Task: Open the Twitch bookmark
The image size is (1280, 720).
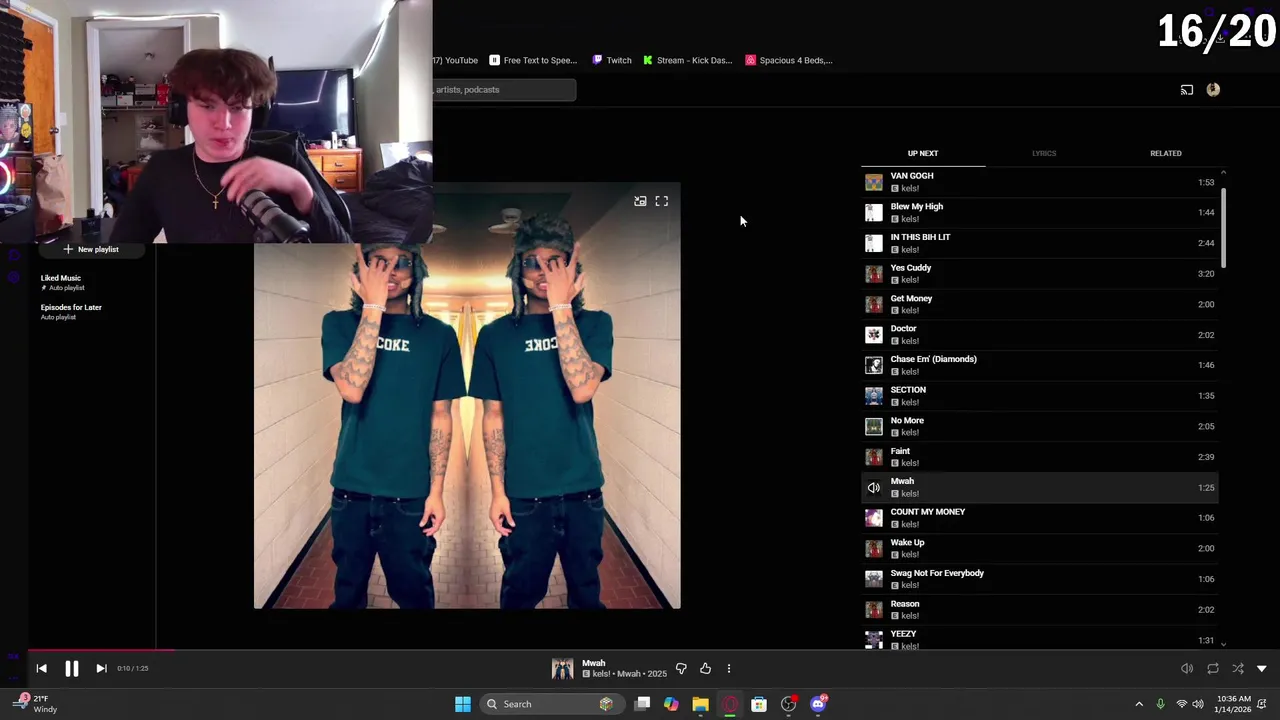Action: (x=612, y=60)
